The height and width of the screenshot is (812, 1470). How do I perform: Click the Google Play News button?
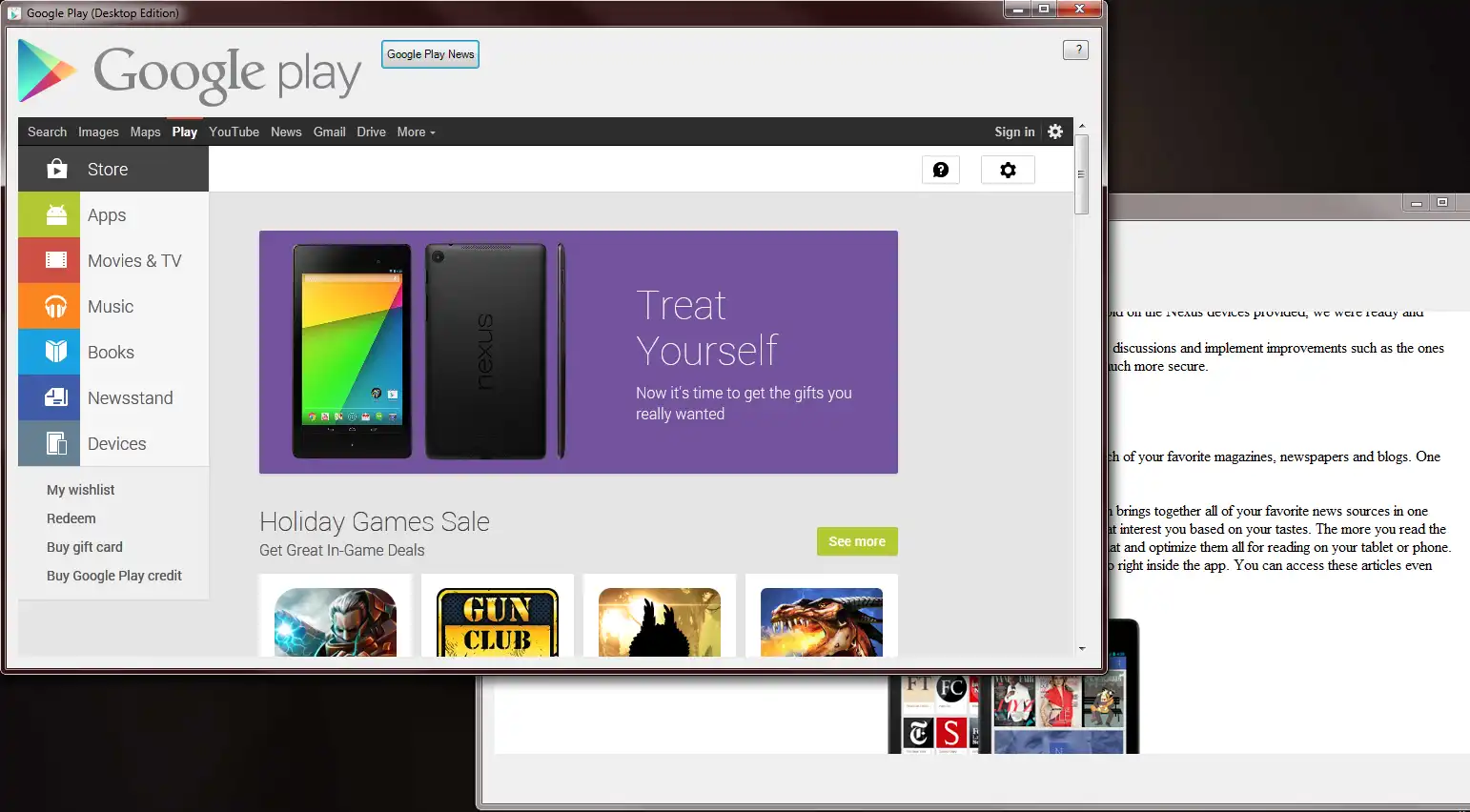430,54
